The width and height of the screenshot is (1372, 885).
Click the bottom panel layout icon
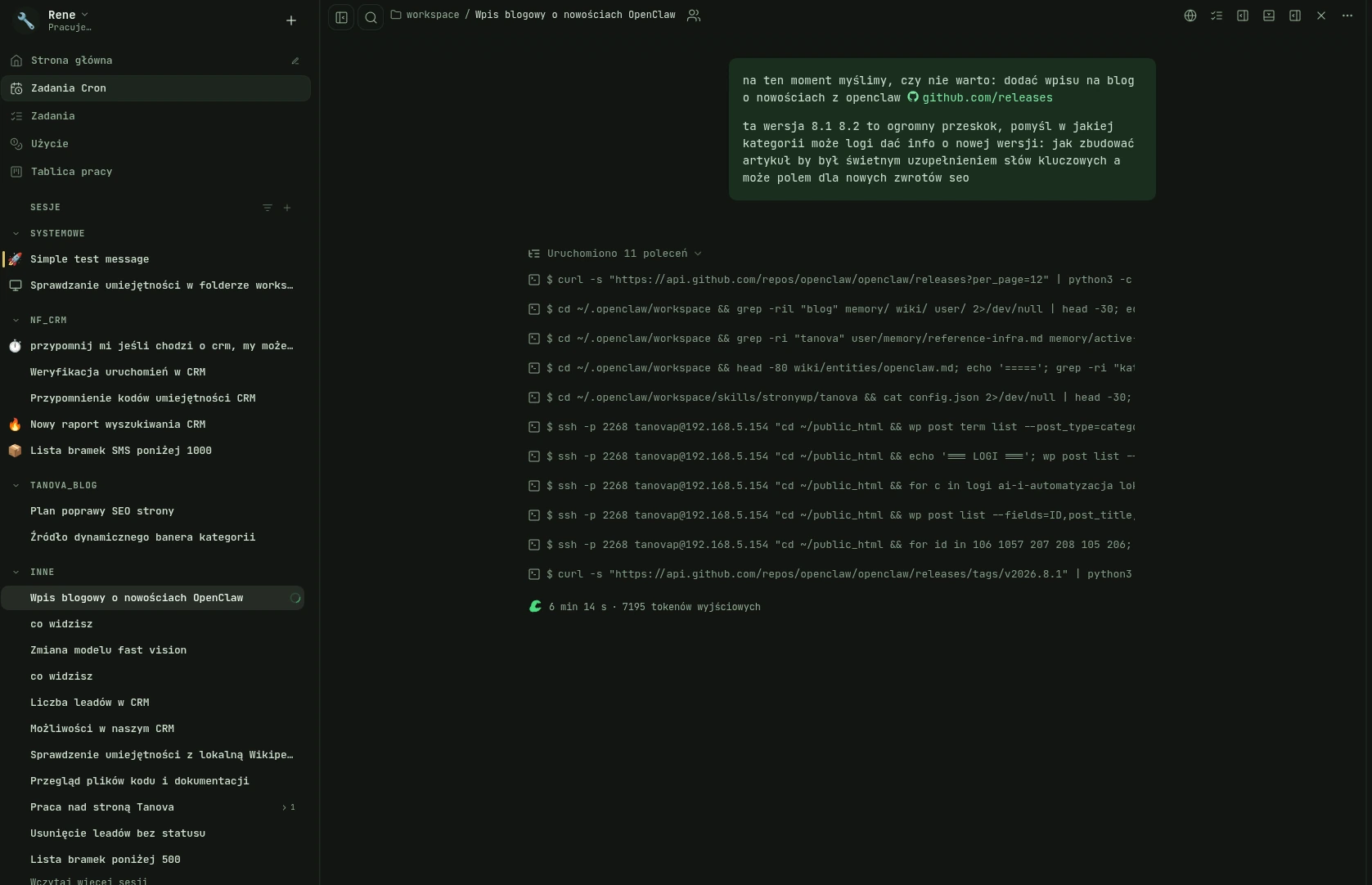1269,16
